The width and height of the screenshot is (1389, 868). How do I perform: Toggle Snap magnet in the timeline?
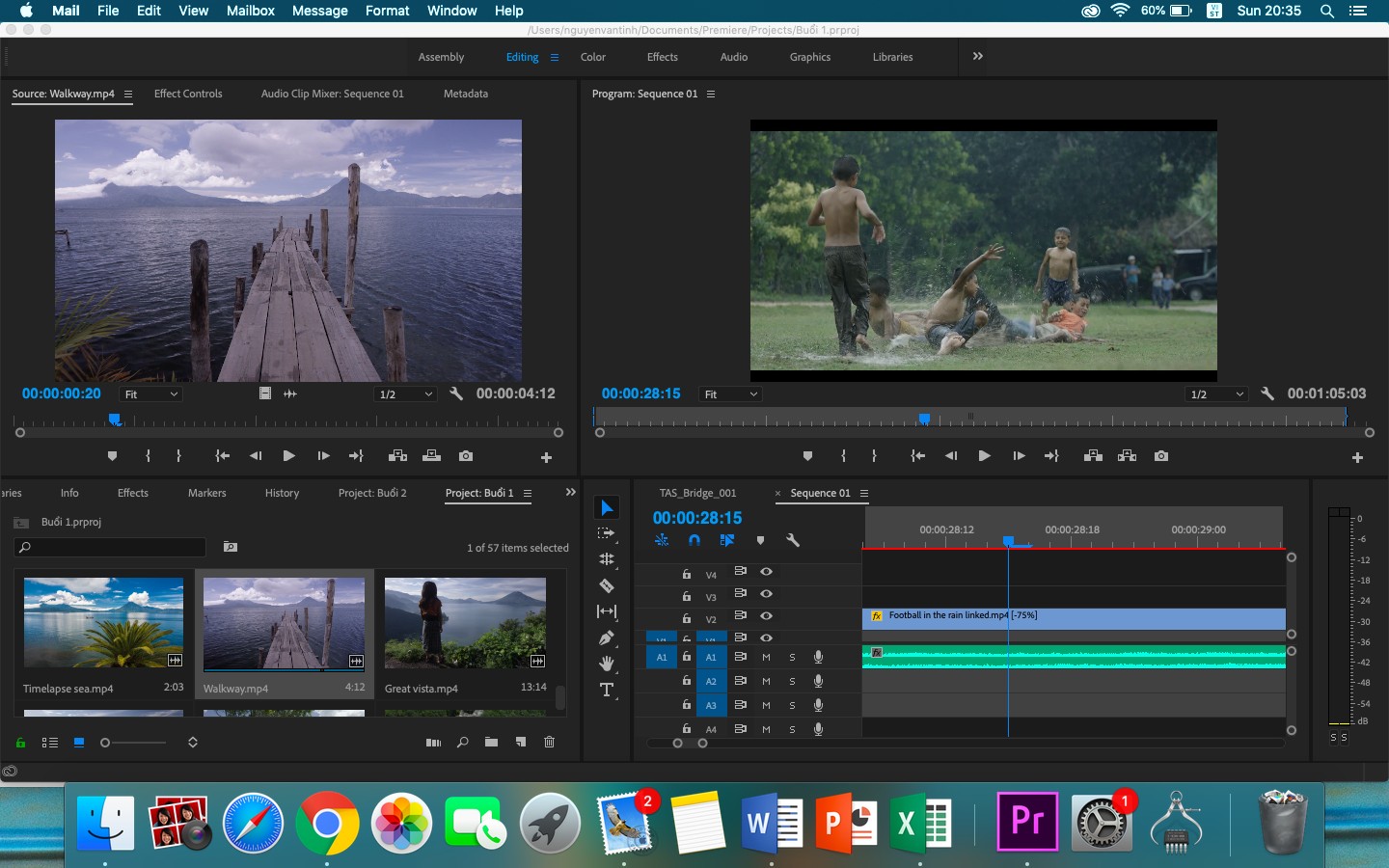(x=694, y=540)
